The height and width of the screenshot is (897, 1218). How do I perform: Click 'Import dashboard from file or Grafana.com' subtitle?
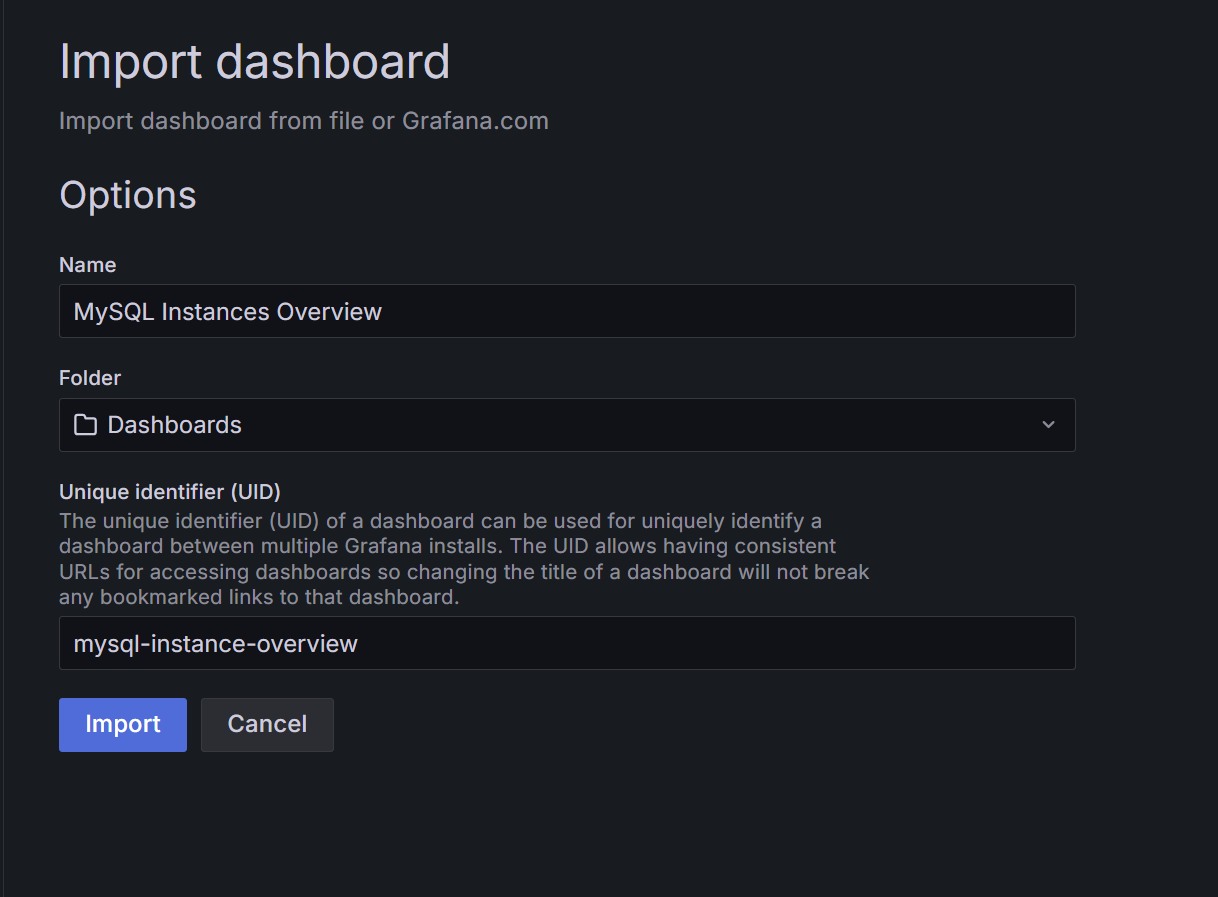tap(304, 121)
